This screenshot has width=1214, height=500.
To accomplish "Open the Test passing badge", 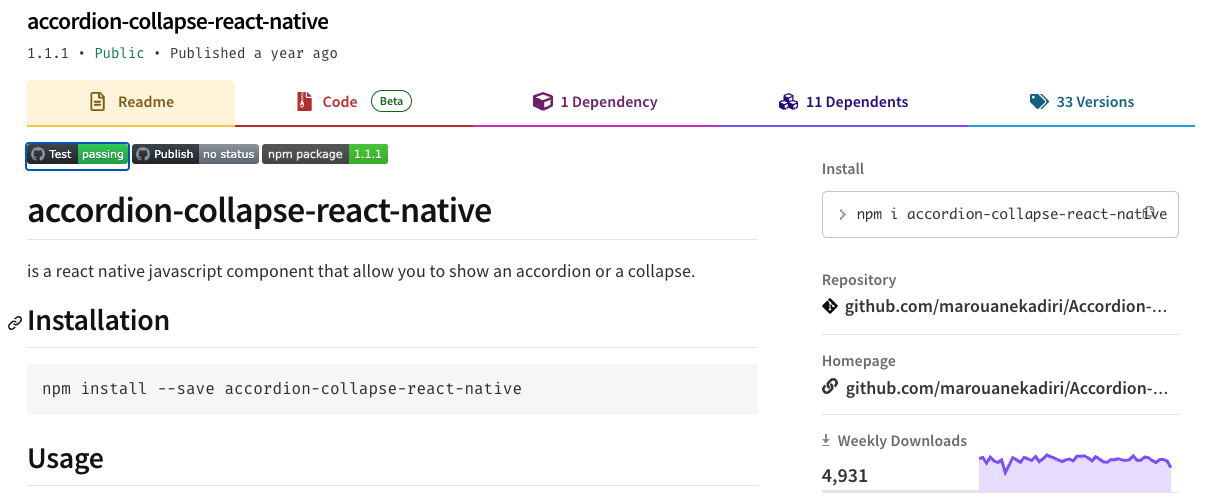I will click(x=78, y=154).
